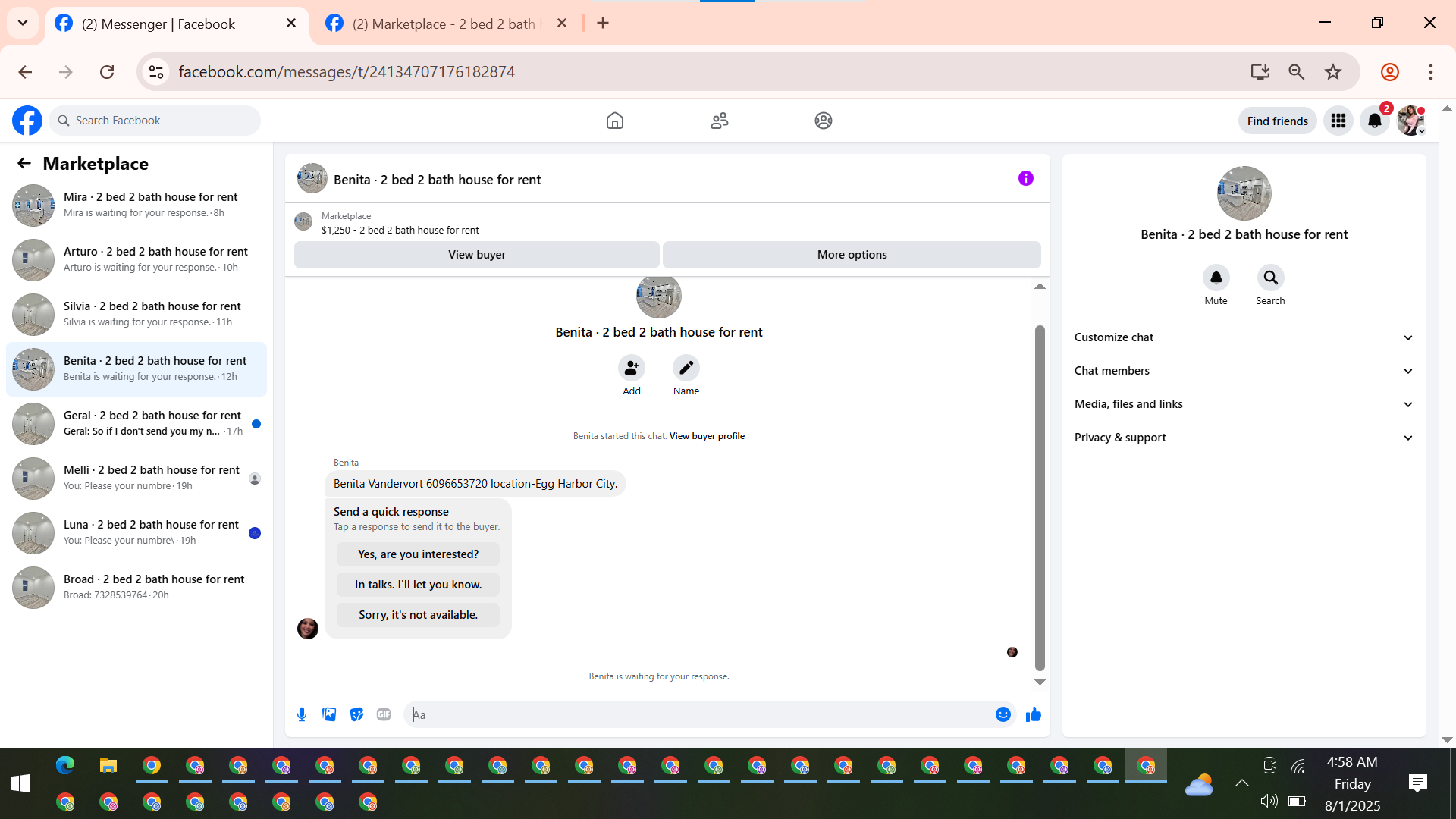Click the View buyer button
Image resolution: width=1456 pixels, height=819 pixels.
pos(476,255)
